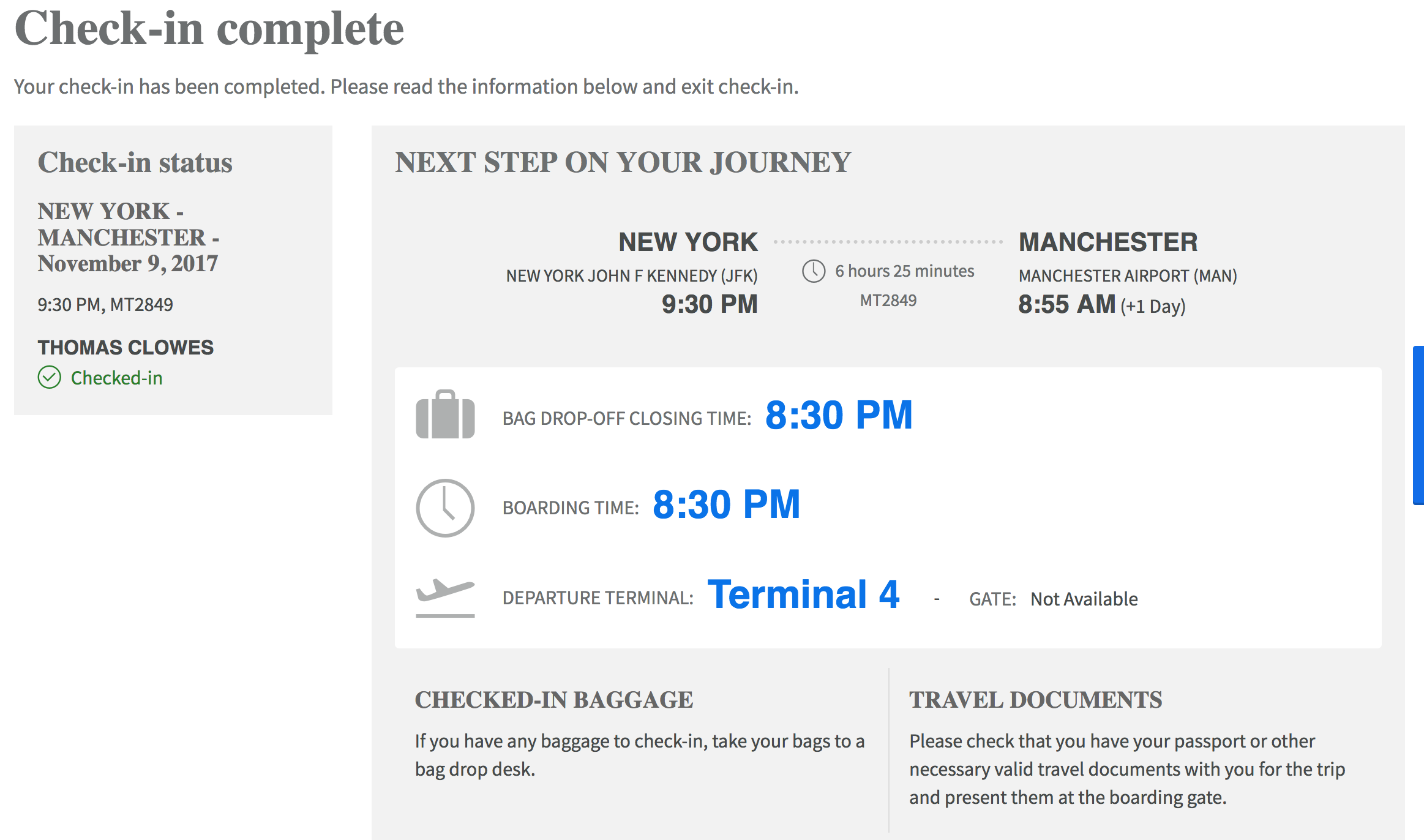Click the NEW YORK - MANCHESTER flight heading
Image resolution: width=1424 pixels, height=840 pixels.
tap(129, 237)
